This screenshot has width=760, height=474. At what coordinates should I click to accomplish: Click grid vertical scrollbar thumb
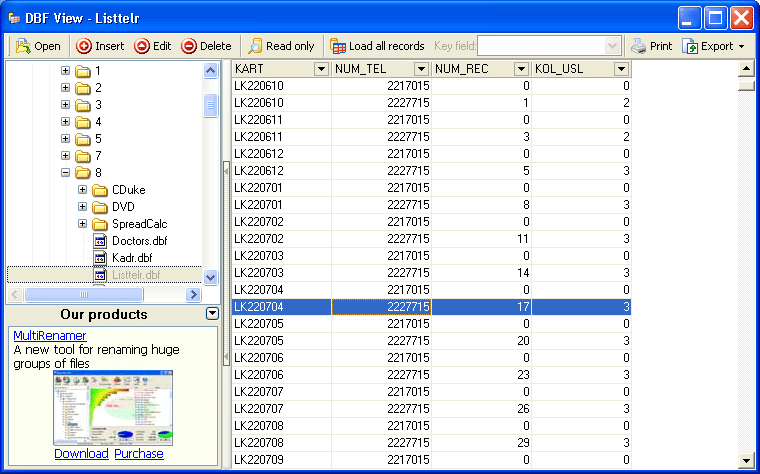pyautogui.click(x=746, y=86)
